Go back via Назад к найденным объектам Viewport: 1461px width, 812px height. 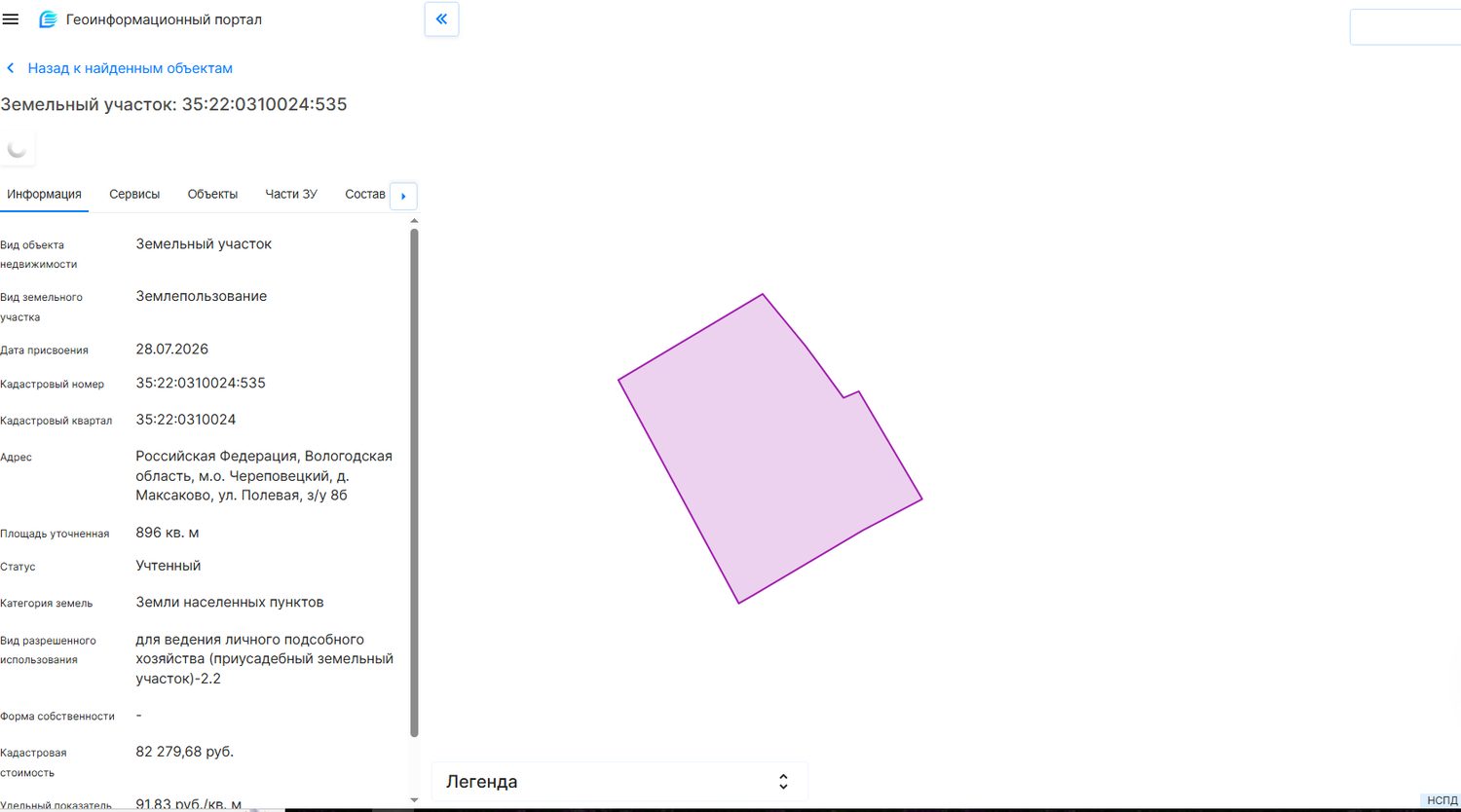point(130,68)
